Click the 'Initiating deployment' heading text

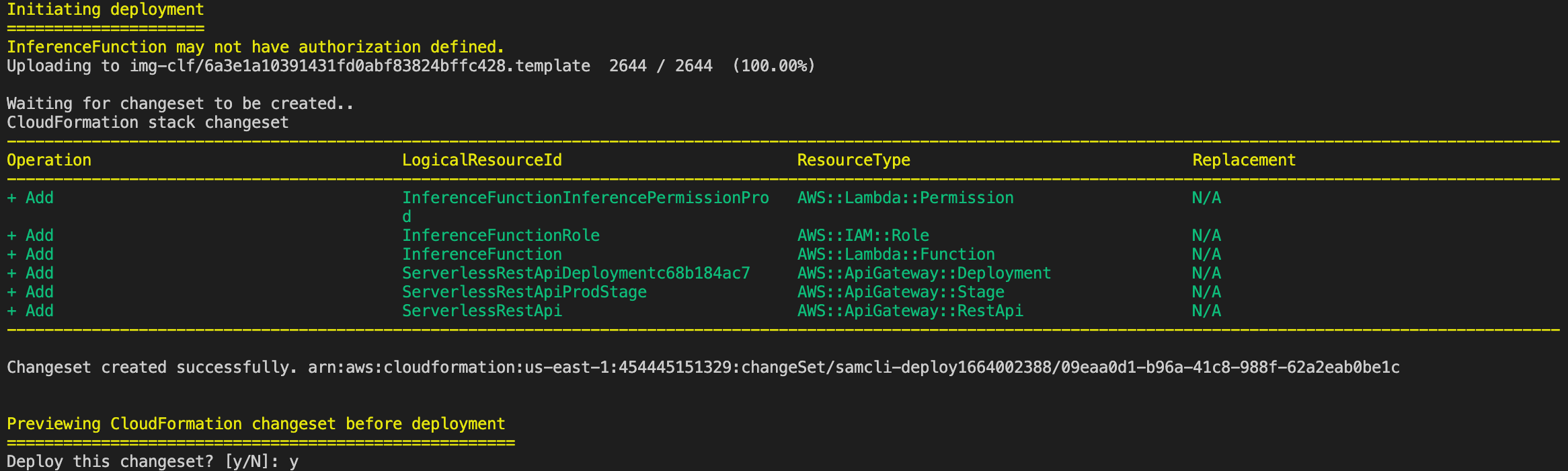point(106,9)
